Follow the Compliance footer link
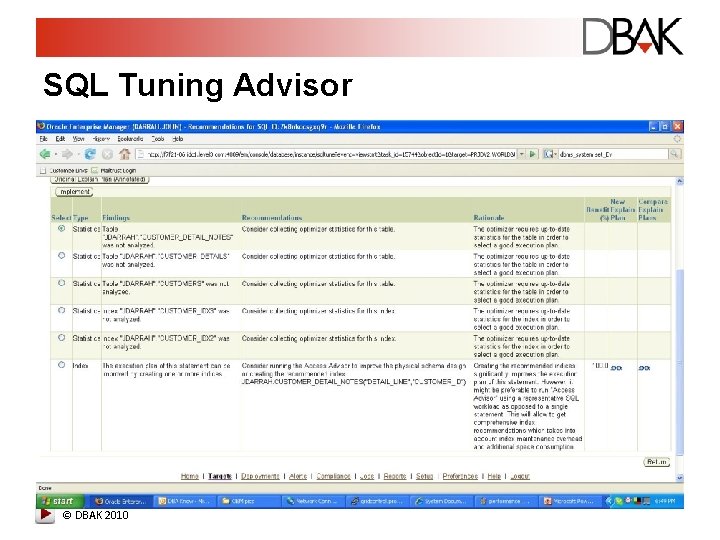 [333, 476]
